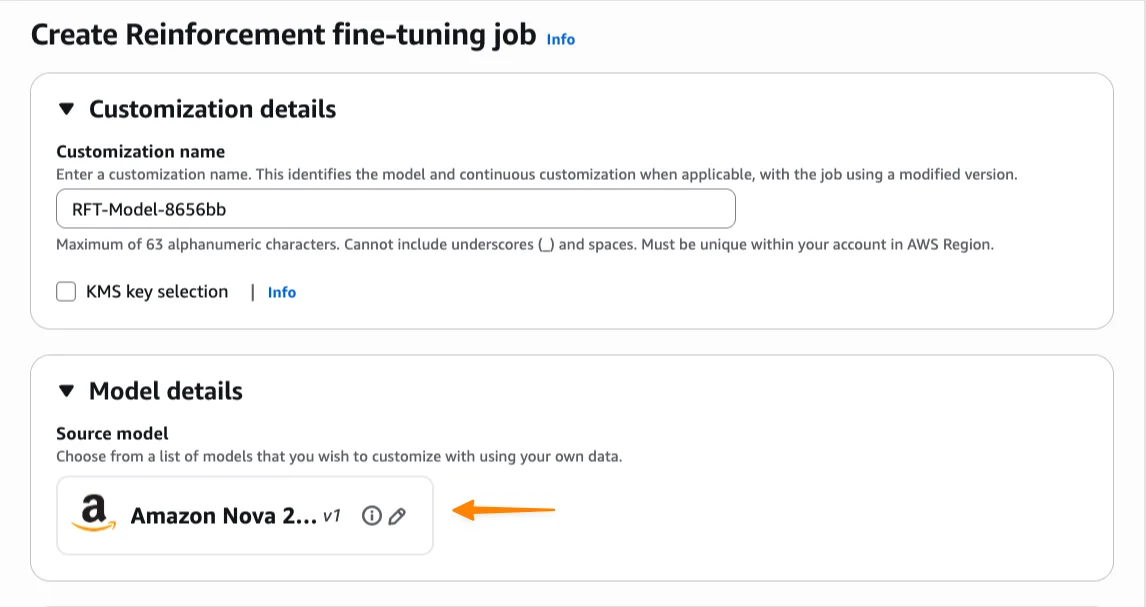Click the Customization name field label
The height and width of the screenshot is (607, 1146).
141,152
